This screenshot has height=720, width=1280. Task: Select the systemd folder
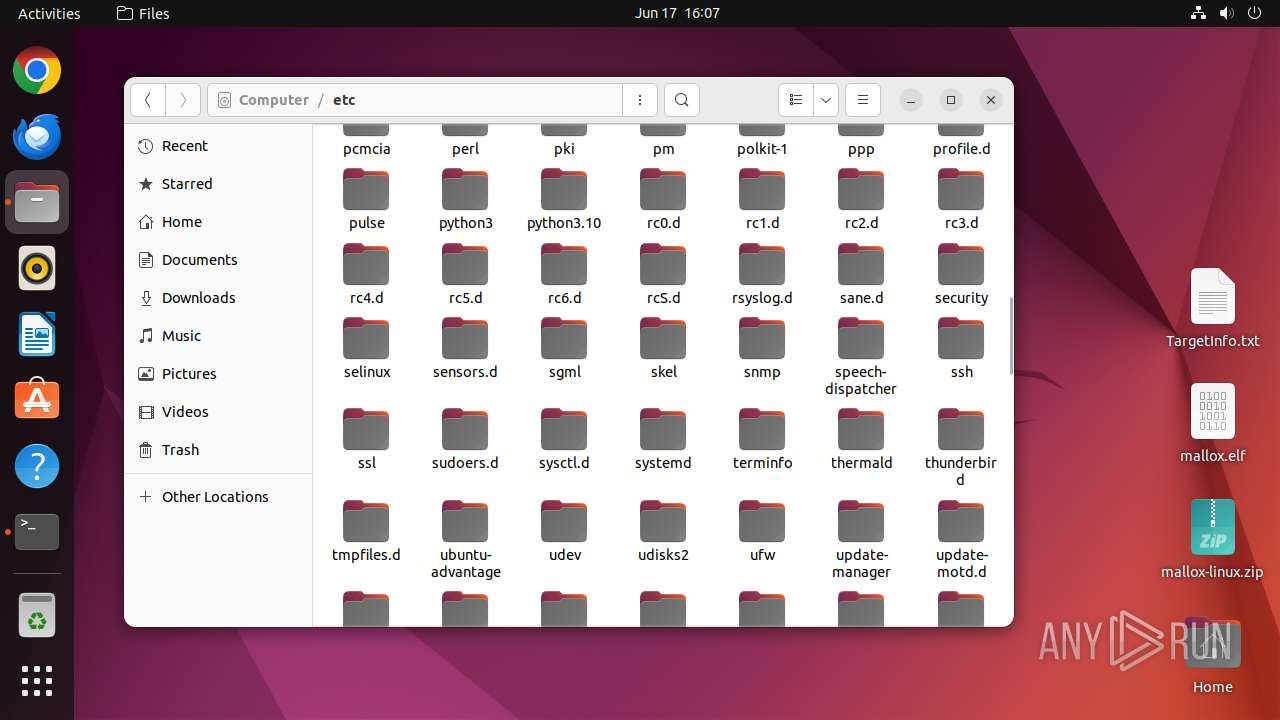click(663, 441)
